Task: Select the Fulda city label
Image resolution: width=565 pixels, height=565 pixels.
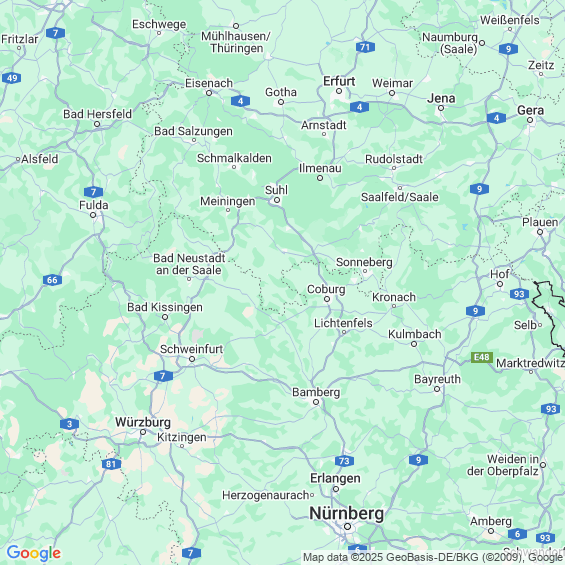Action: click(94, 205)
